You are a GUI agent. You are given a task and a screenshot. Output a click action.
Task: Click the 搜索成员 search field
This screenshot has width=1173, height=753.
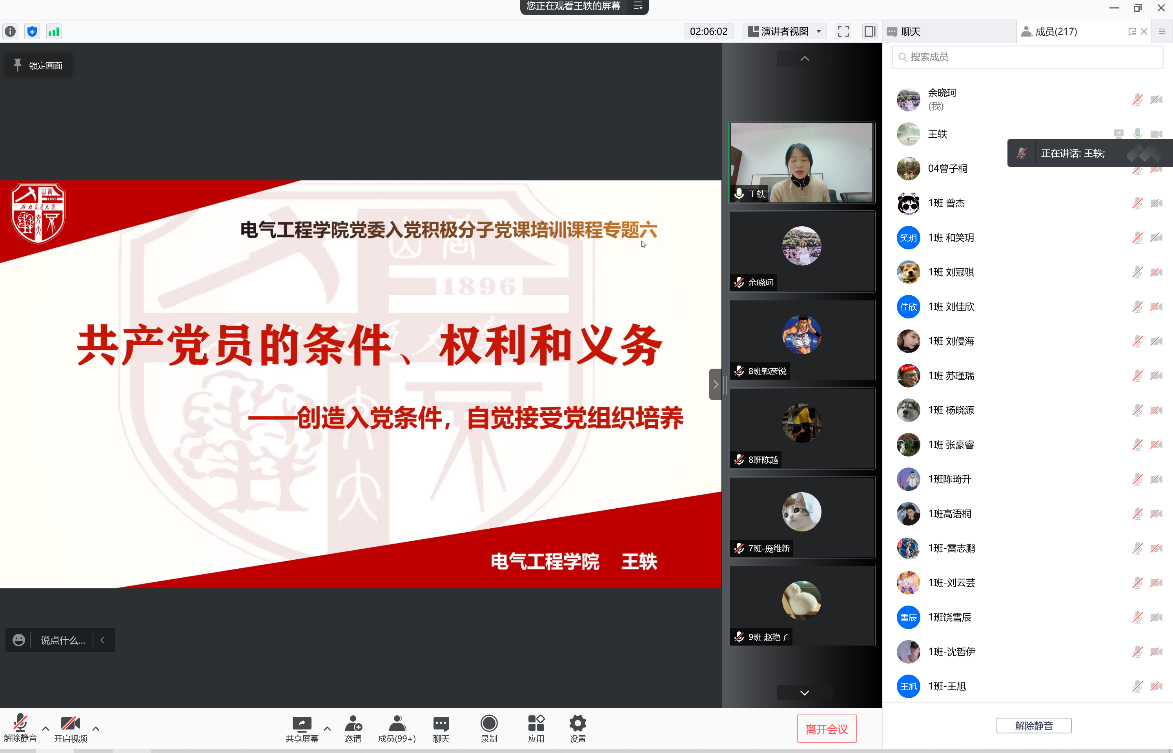click(1026, 57)
